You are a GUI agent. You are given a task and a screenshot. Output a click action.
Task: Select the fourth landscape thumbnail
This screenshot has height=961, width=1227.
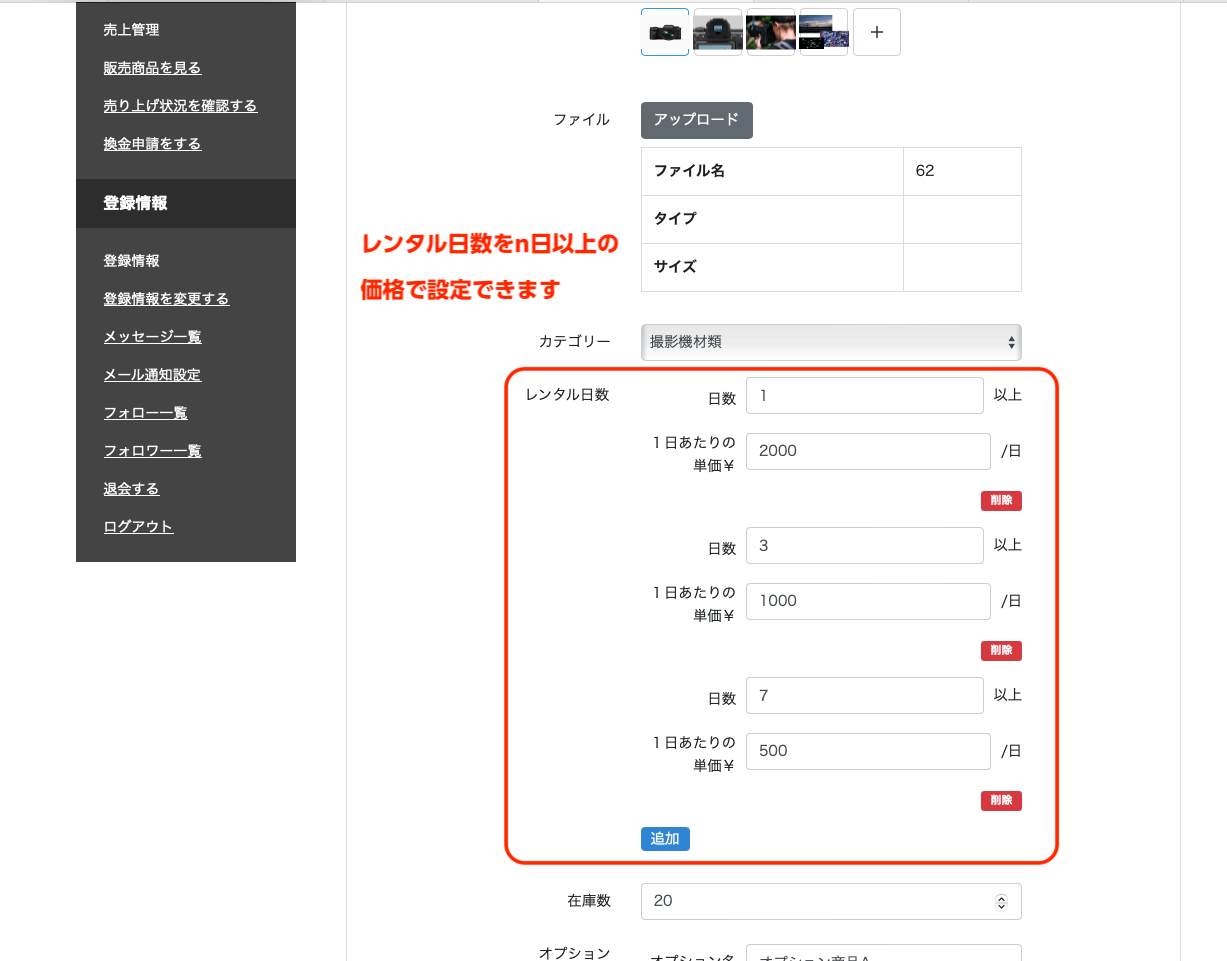pos(824,32)
